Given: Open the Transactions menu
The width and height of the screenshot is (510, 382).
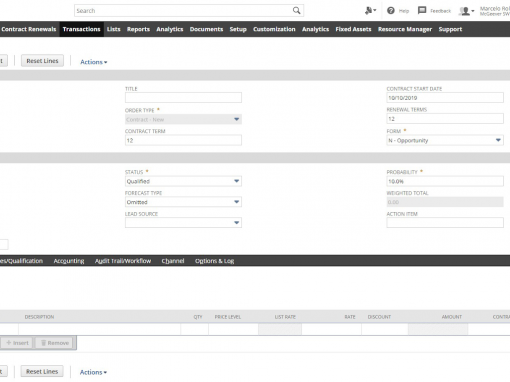Looking at the screenshot, I should (82, 29).
